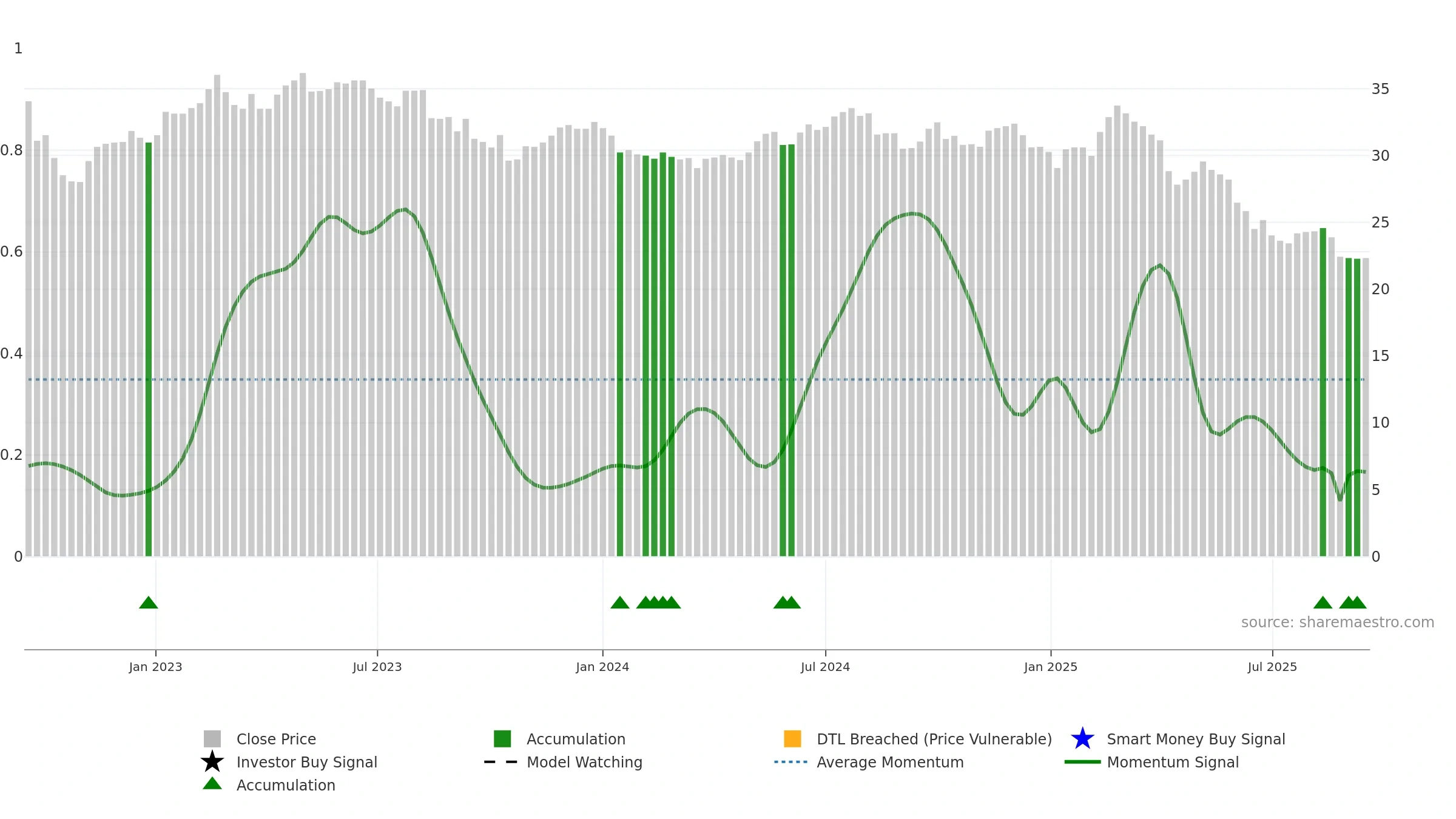Click the accumulation triangle marker before Jan 2023

tap(149, 602)
